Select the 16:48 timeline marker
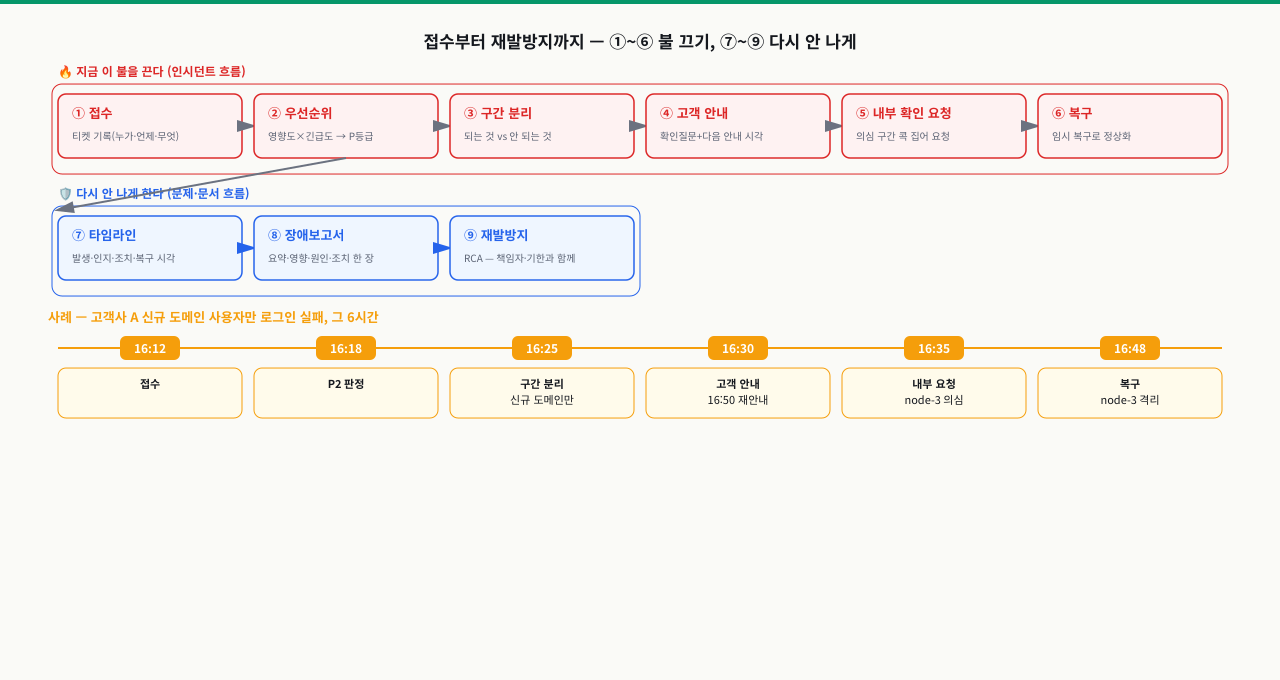The height and width of the screenshot is (680, 1280). (x=1130, y=348)
